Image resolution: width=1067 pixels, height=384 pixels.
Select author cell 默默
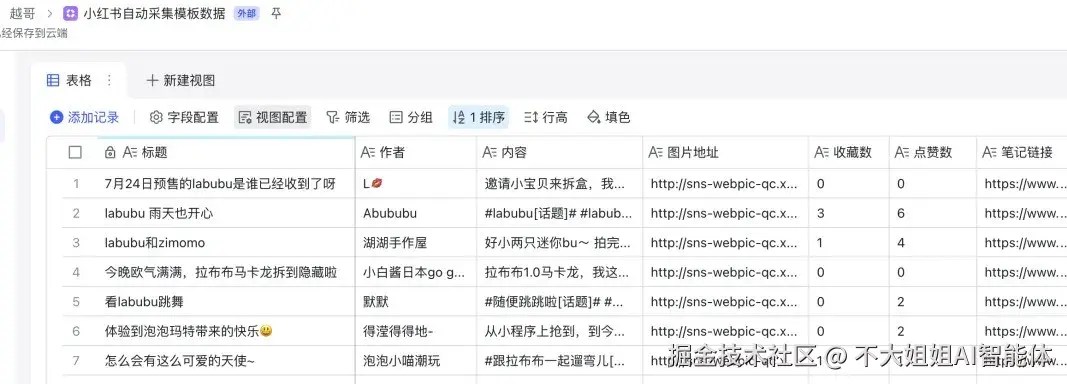tap(416, 302)
